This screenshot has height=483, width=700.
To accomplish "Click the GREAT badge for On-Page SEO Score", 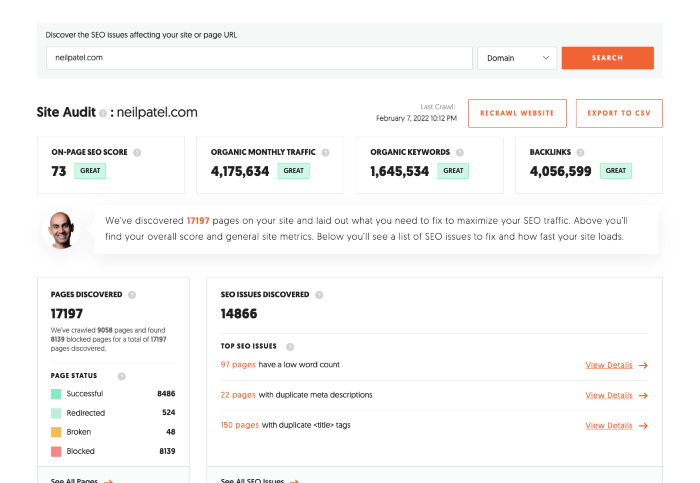I will click(90, 171).
